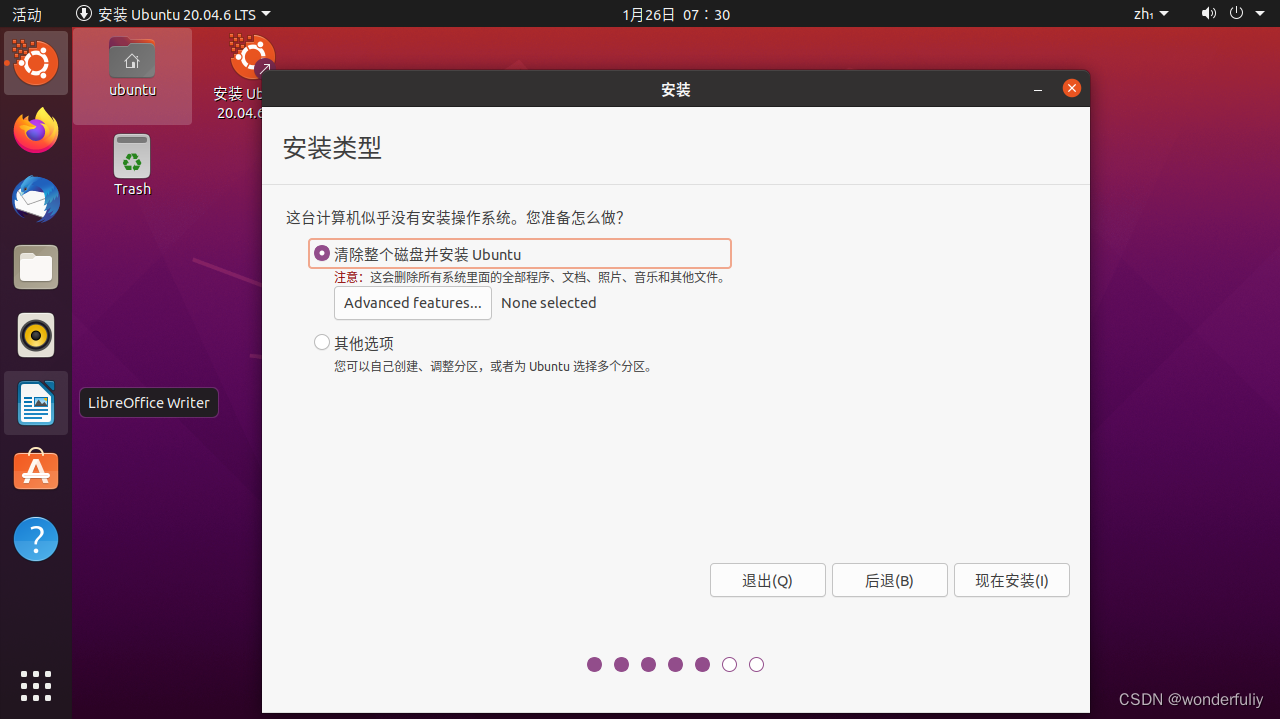The width and height of the screenshot is (1280, 719).
Task: Open the Help icon in the dock
Action: point(36,539)
